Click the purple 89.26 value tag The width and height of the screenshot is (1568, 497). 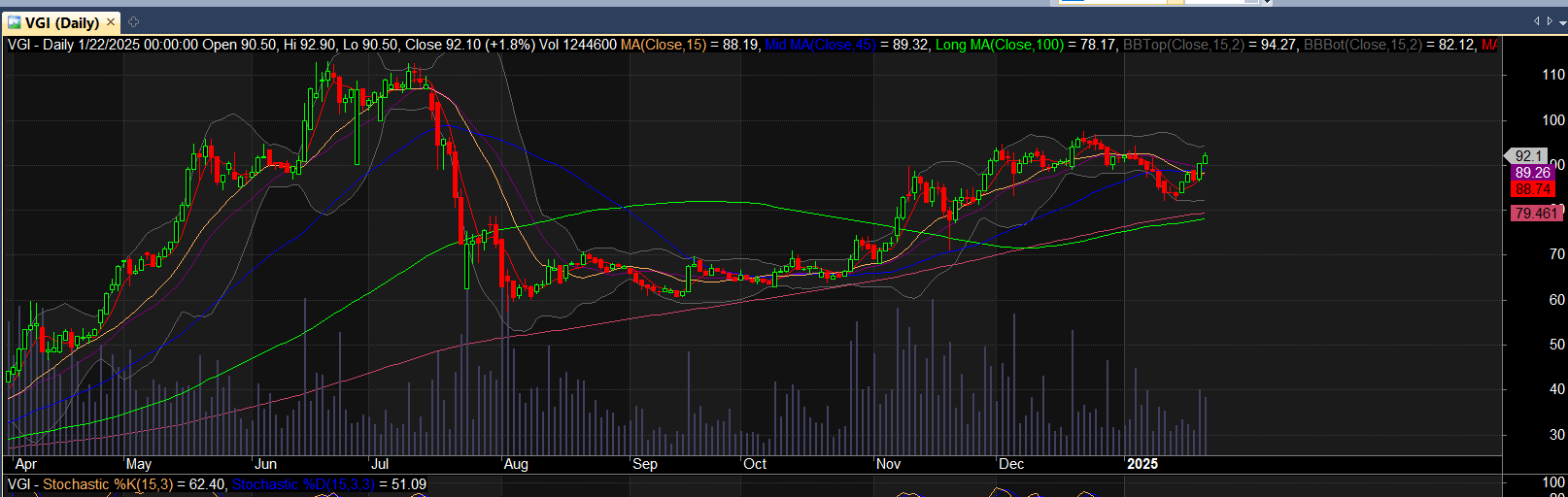[1532, 173]
